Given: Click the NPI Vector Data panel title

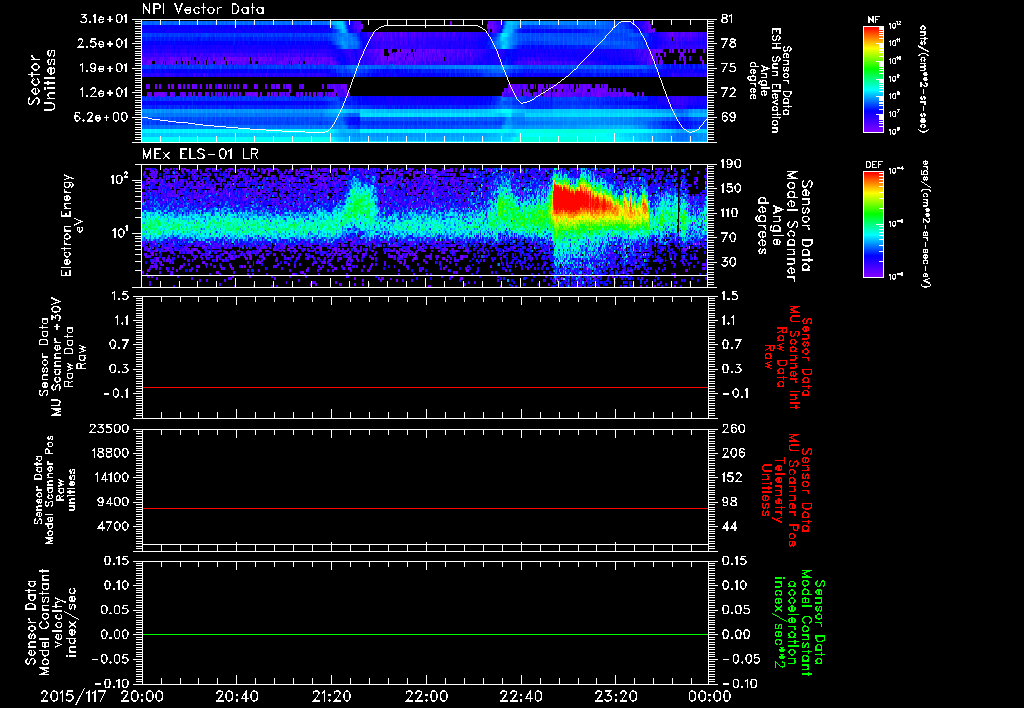Looking at the screenshot, I should tap(203, 9).
